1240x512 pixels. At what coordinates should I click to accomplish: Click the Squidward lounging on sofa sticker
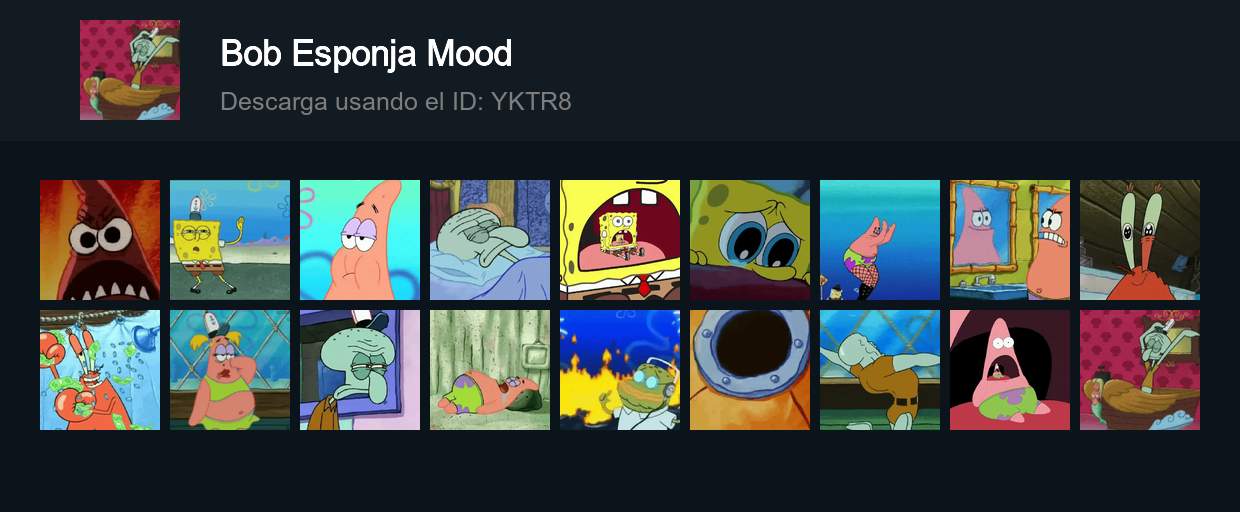1140,370
